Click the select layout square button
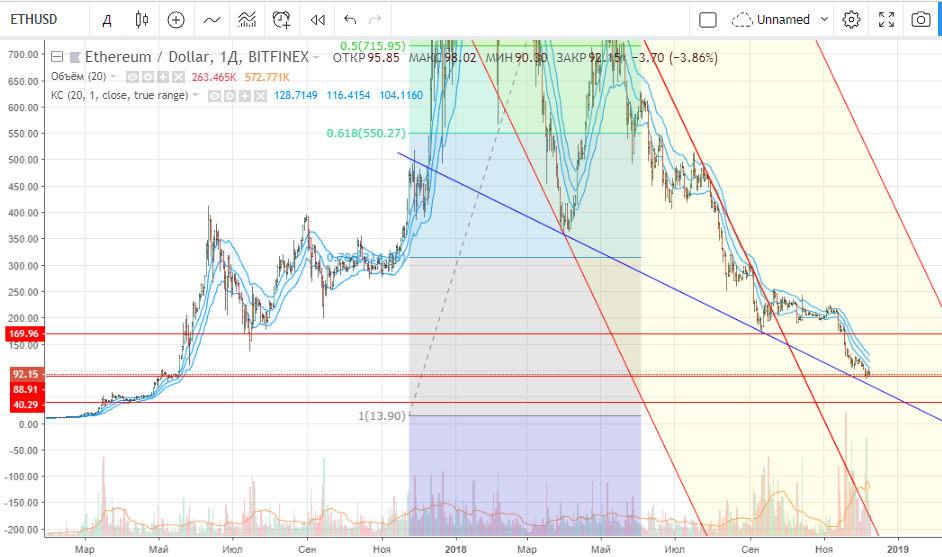 (x=708, y=19)
